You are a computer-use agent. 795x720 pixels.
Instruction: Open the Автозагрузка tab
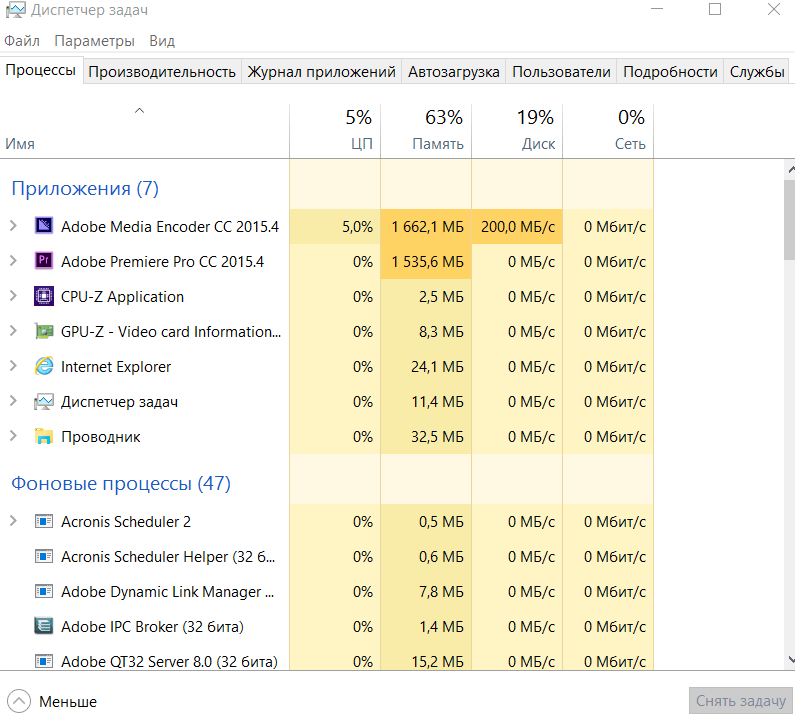[x=454, y=71]
